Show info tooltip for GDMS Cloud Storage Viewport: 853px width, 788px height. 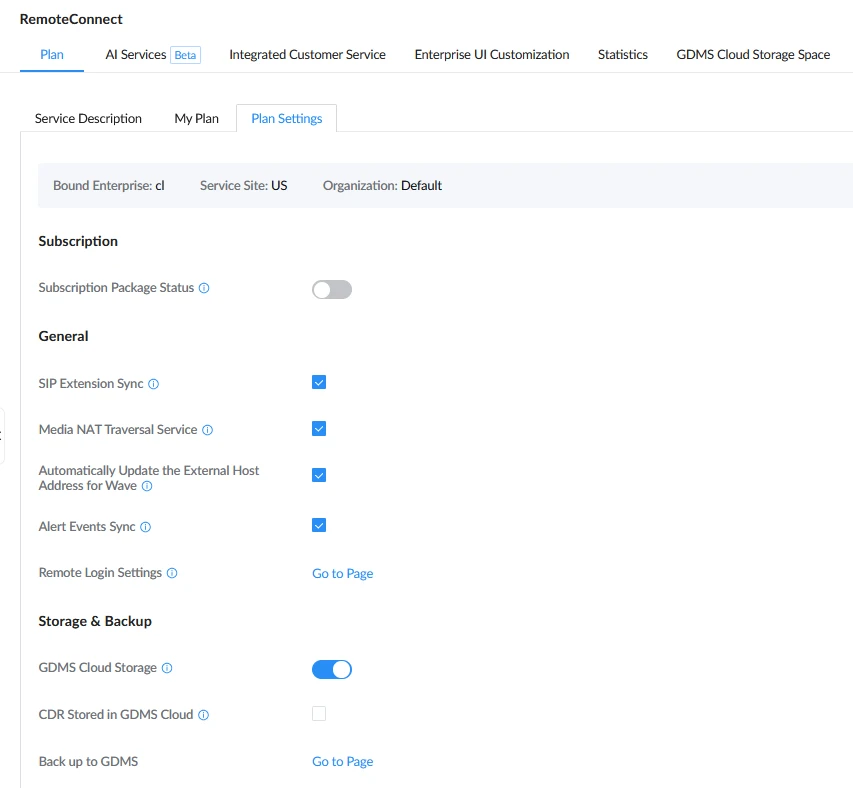tap(167, 668)
